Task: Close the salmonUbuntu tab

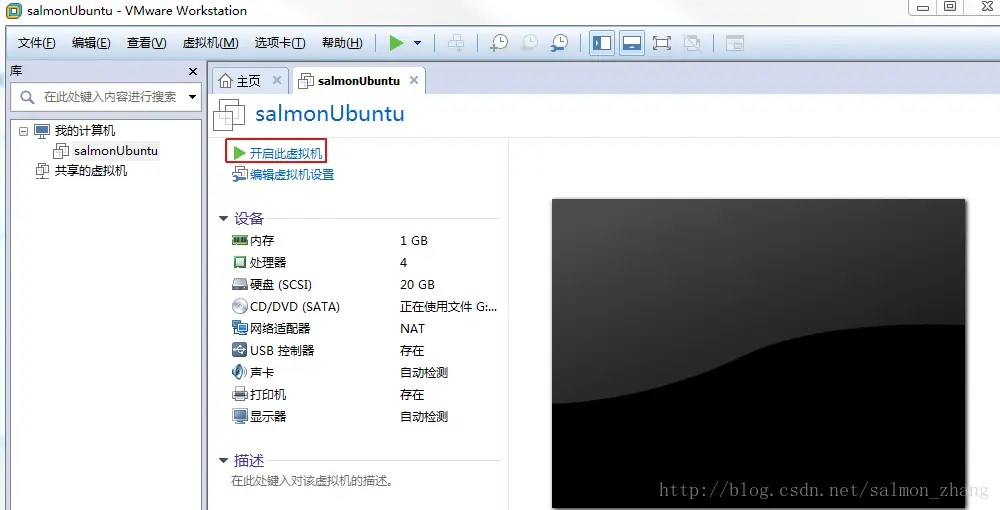Action: point(414,80)
